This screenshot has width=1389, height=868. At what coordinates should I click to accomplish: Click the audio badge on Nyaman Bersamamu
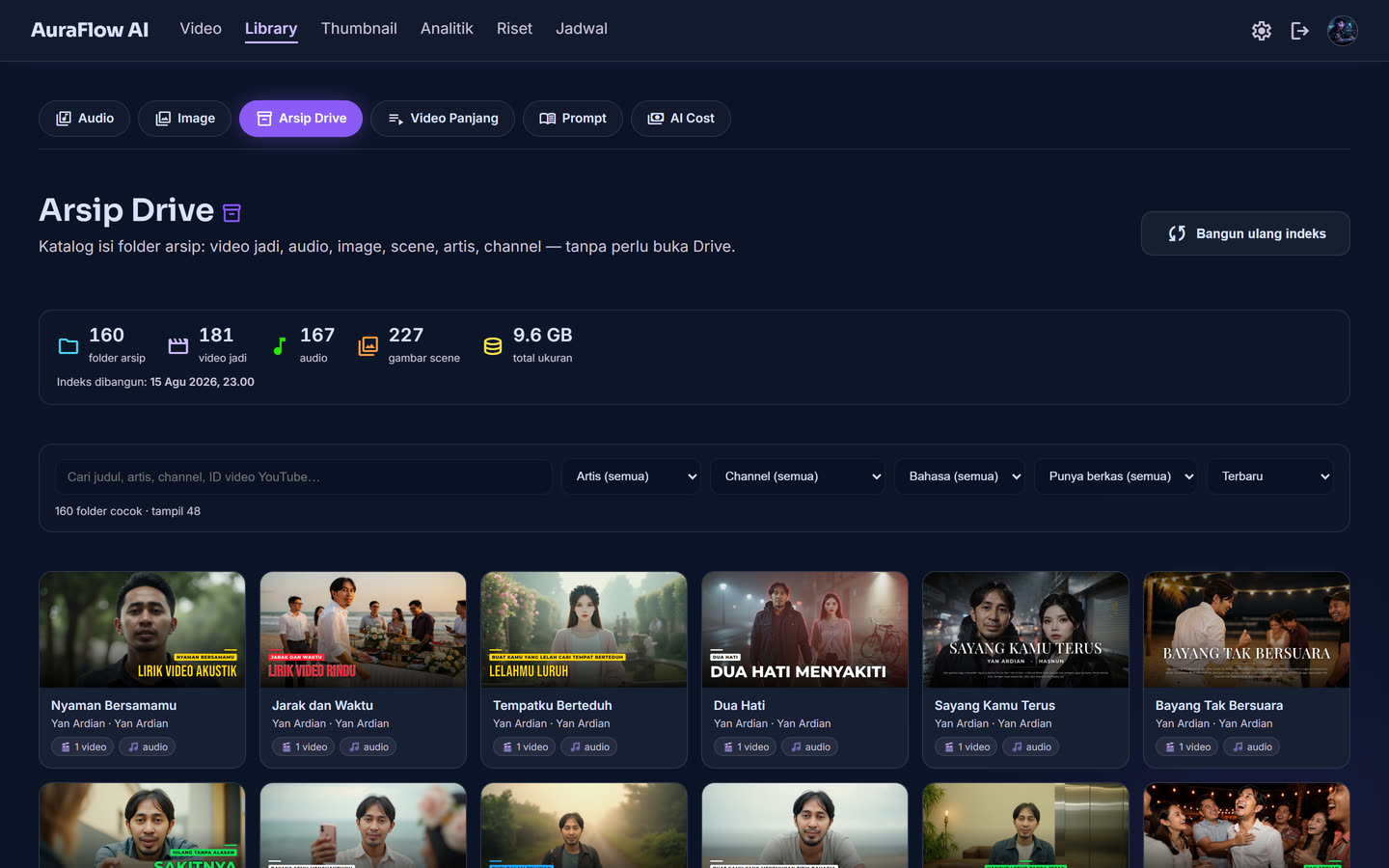pos(147,746)
